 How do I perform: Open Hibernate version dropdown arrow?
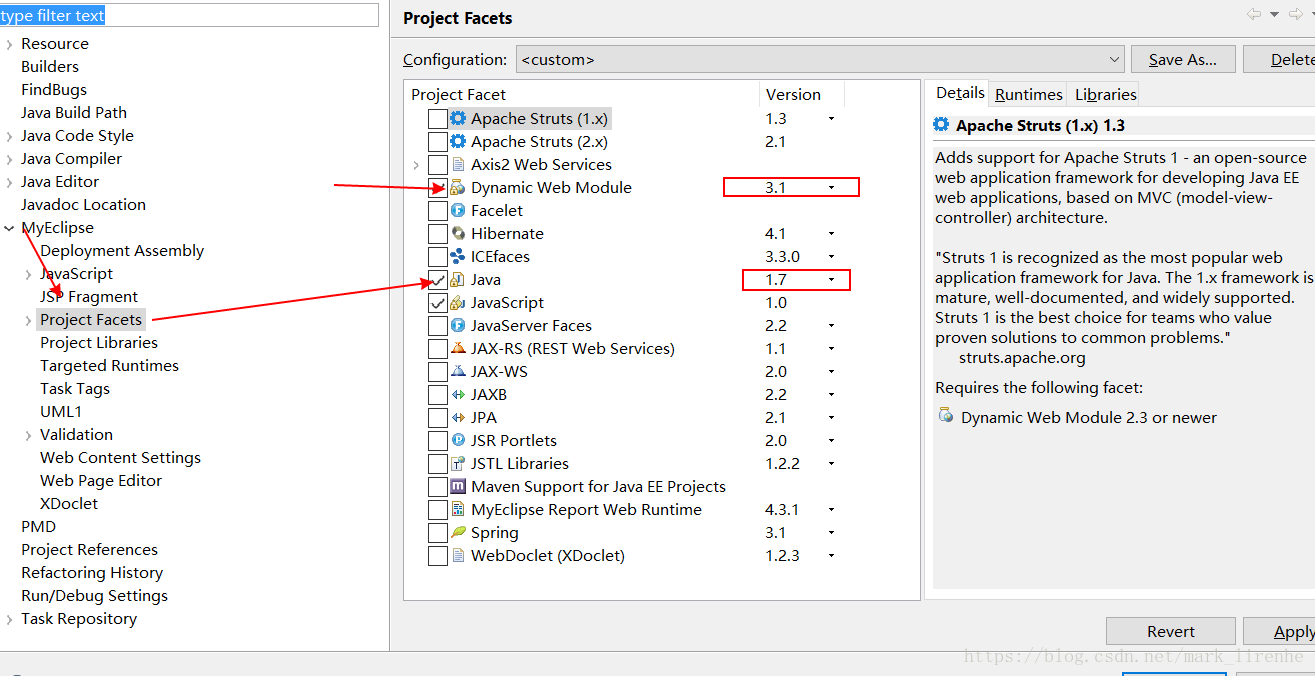click(831, 233)
